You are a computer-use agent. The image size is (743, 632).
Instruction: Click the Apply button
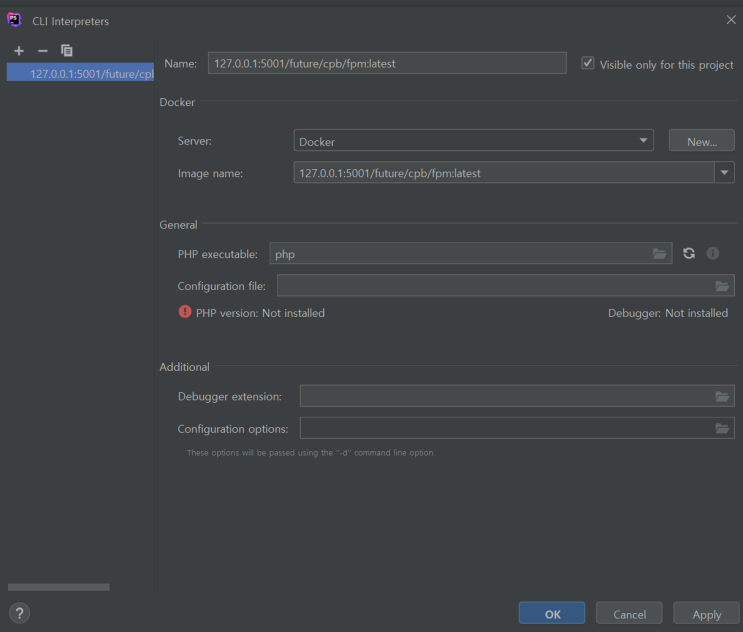[x=706, y=614]
